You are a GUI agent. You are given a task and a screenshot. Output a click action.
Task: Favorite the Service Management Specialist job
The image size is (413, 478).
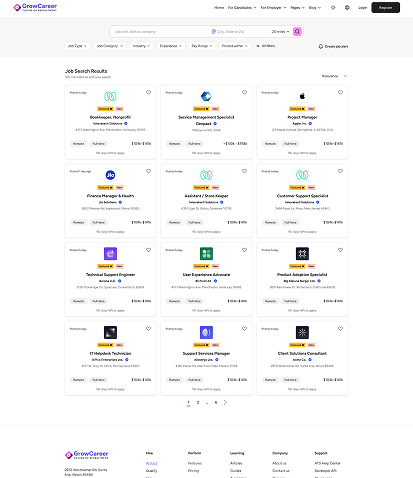[244, 92]
